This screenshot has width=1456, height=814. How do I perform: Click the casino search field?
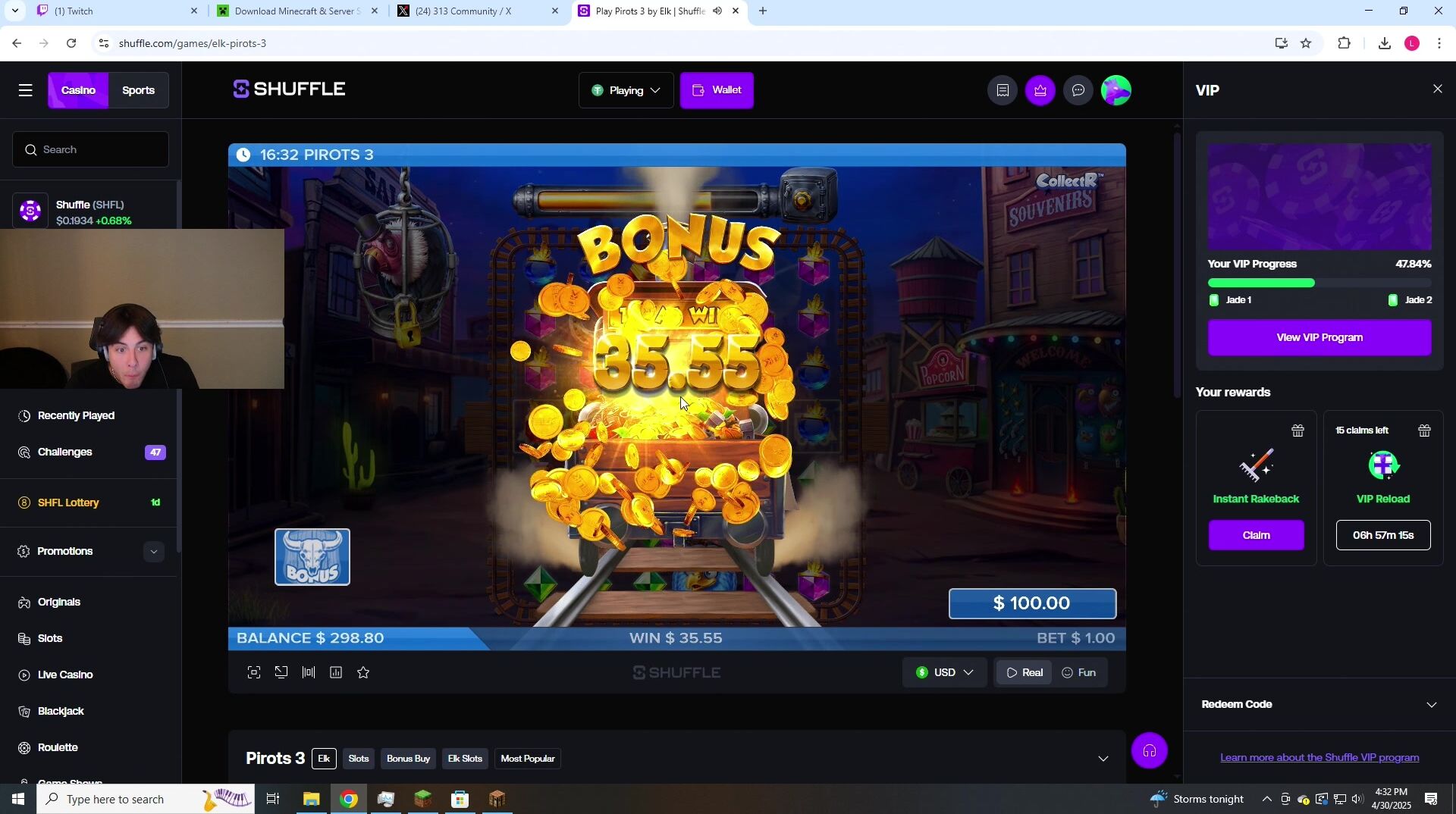coord(90,150)
